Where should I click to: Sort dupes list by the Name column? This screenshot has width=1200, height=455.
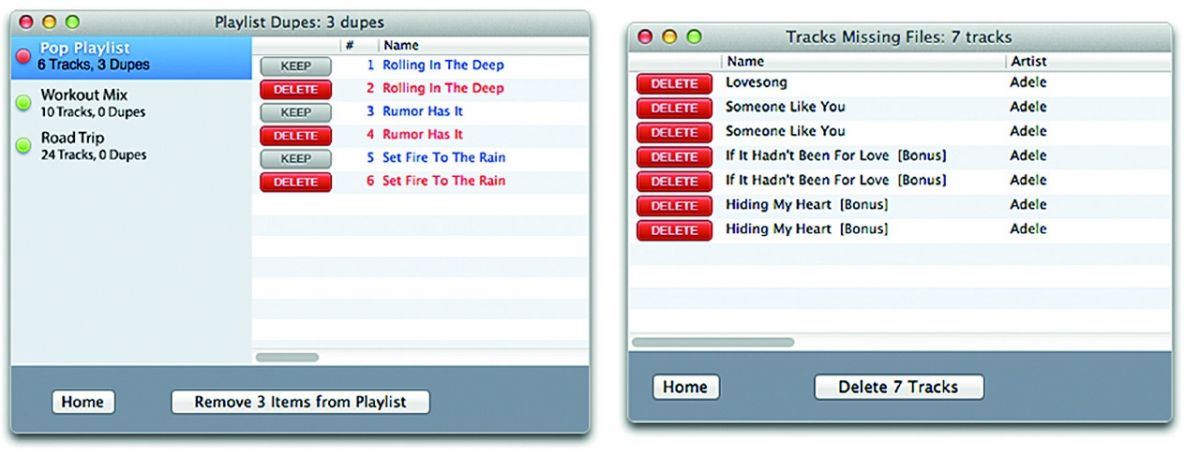click(480, 46)
